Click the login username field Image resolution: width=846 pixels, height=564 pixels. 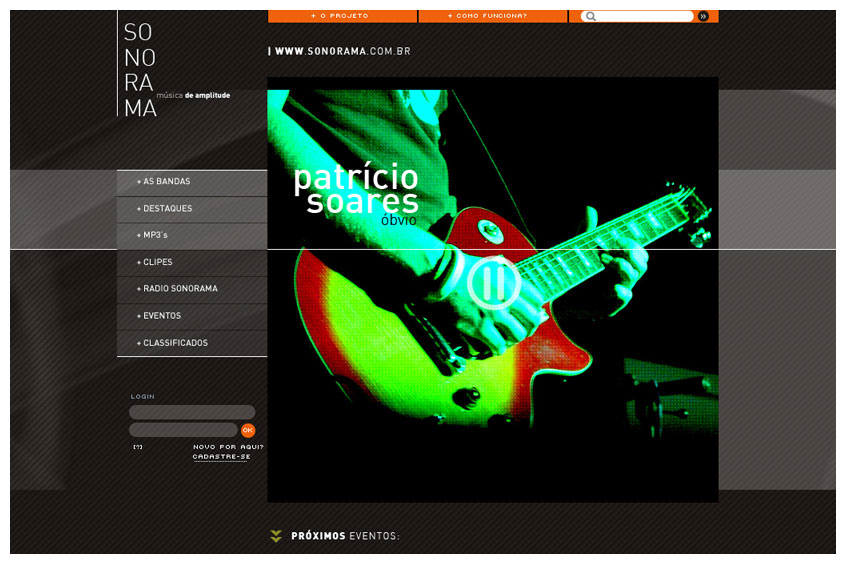pos(192,412)
